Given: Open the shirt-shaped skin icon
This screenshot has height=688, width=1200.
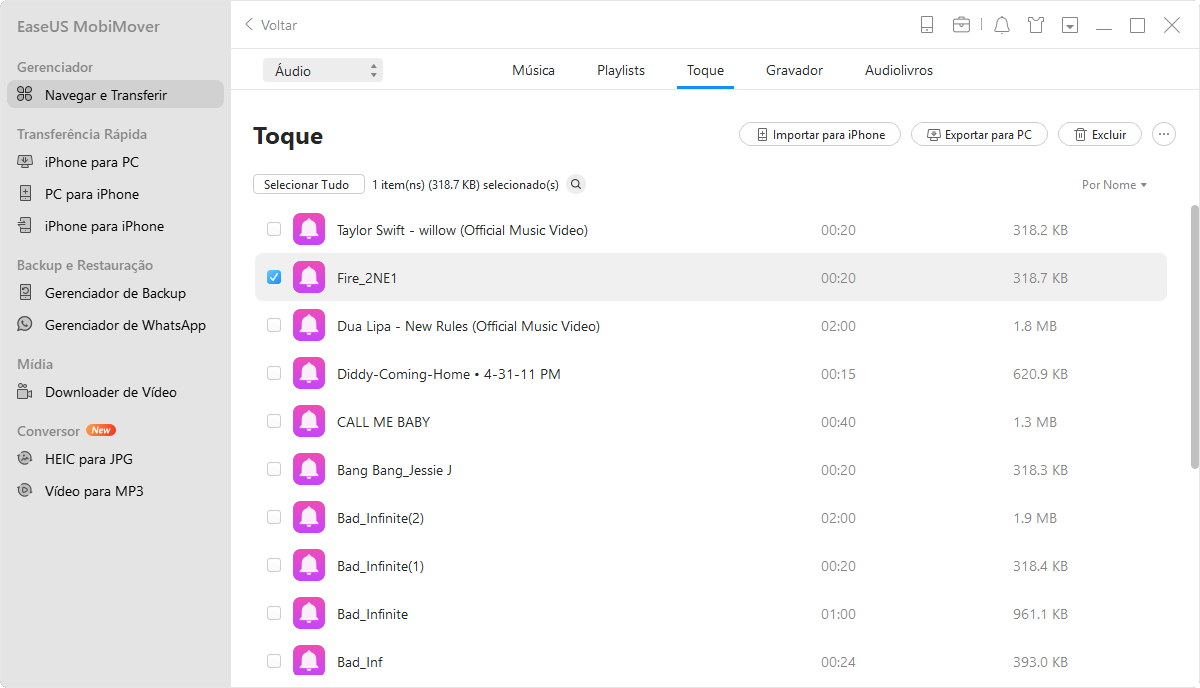Looking at the screenshot, I should click(1036, 25).
